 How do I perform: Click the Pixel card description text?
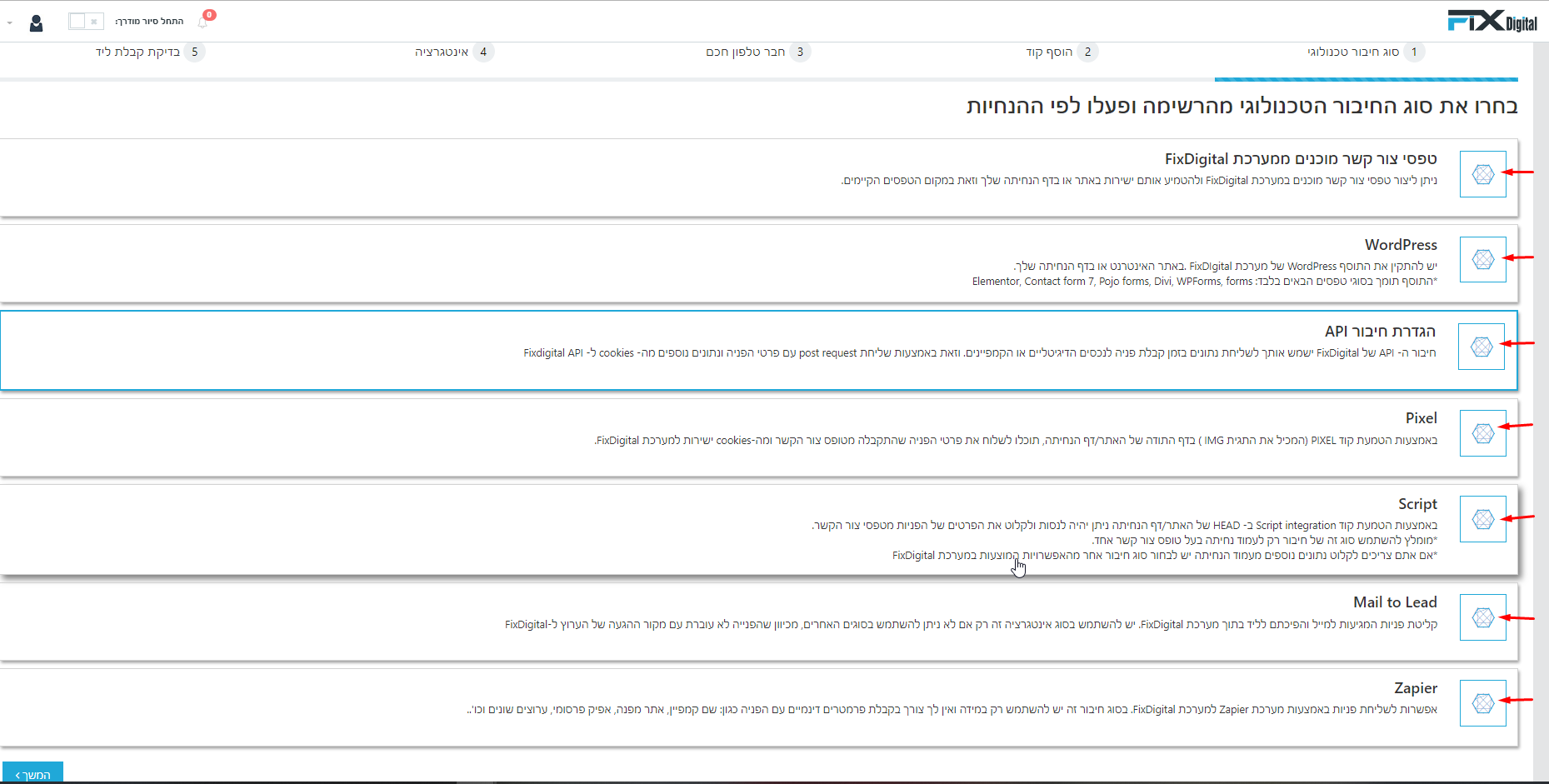pos(1016,440)
